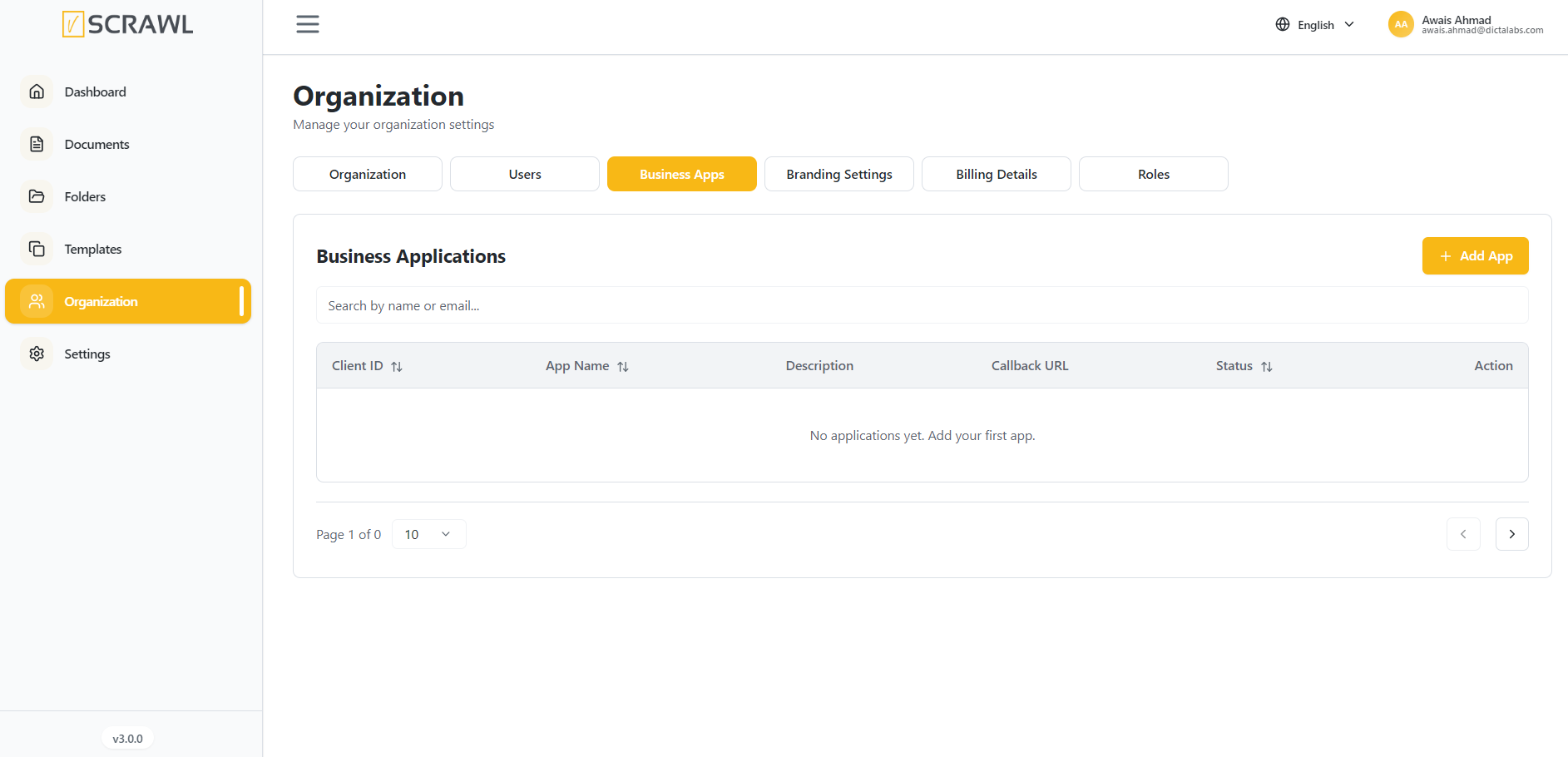Switch to the Roles tab
The width and height of the screenshot is (1568, 757).
pos(1154,174)
